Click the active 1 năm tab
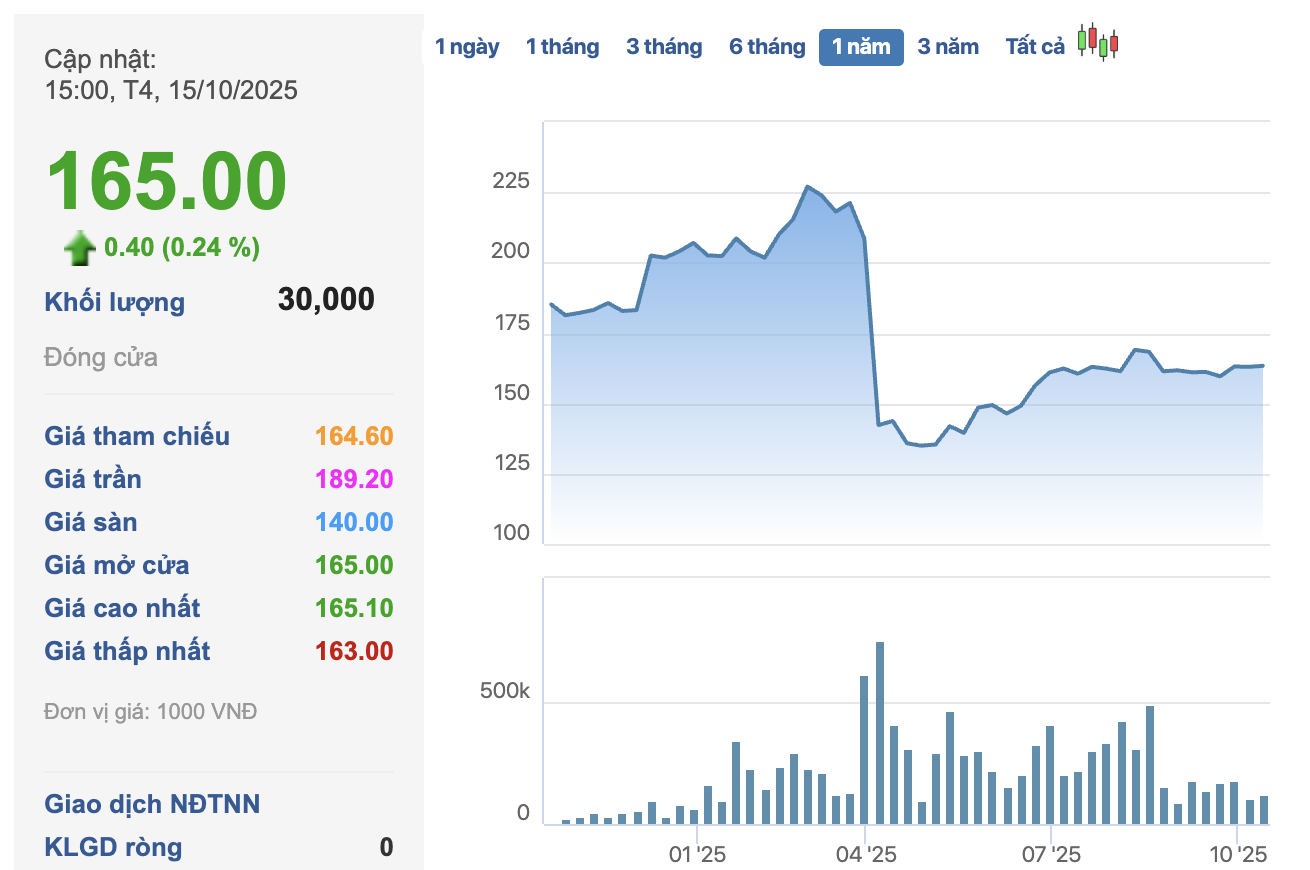This screenshot has width=1310, height=870. 861,47
